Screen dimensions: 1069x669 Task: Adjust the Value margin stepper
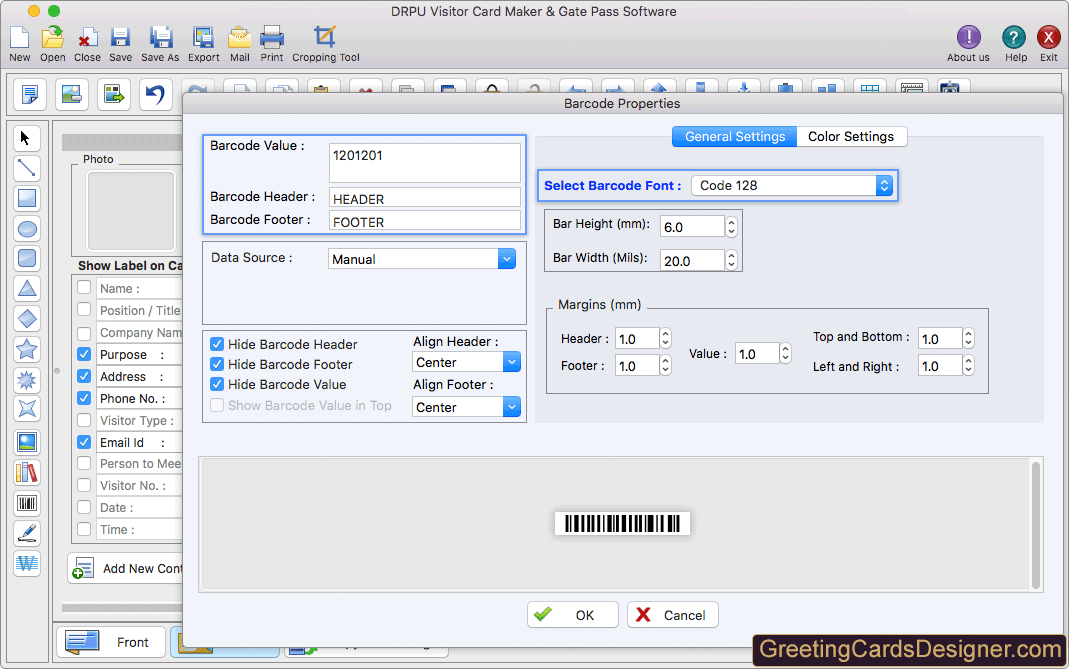[x=785, y=353]
